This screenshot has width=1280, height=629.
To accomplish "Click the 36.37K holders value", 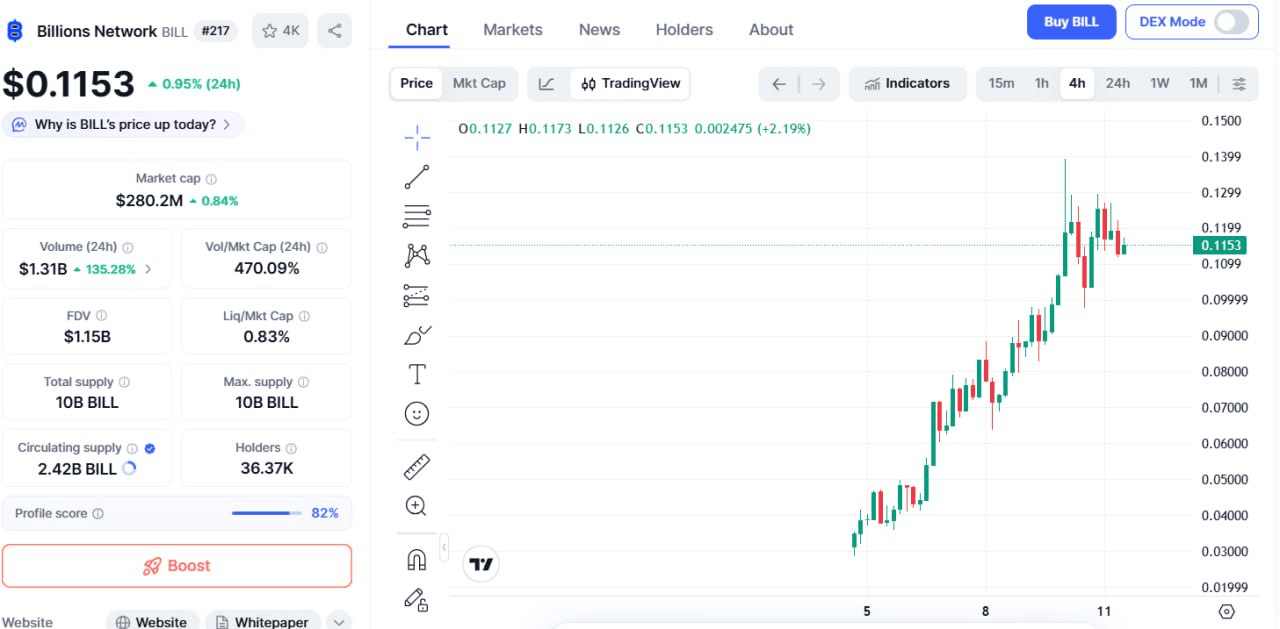I will click(x=265, y=468).
